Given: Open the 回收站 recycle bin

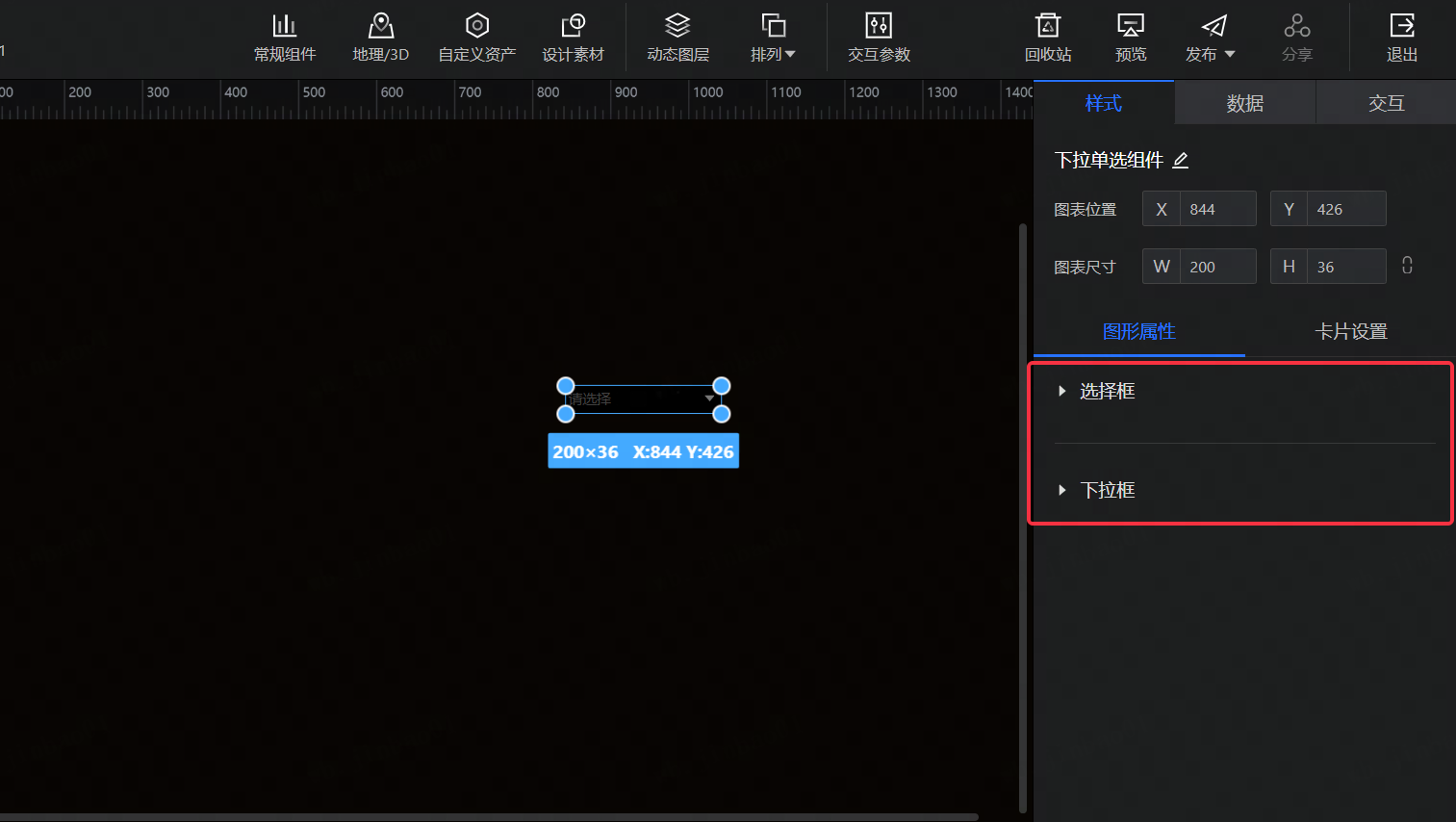Looking at the screenshot, I should [x=1048, y=37].
